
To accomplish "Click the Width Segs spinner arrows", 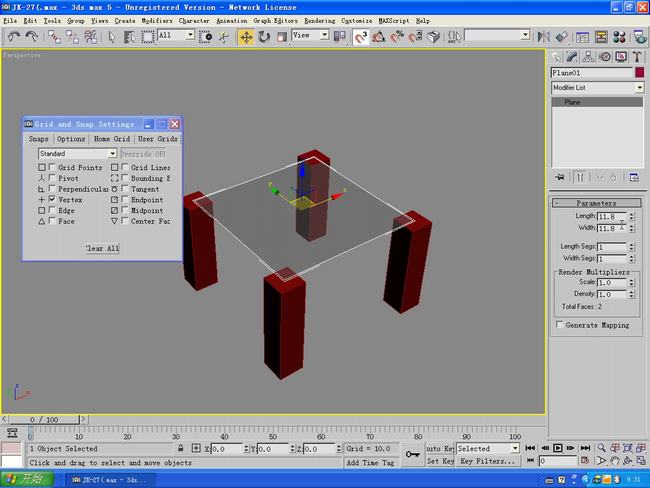I will pos(632,258).
